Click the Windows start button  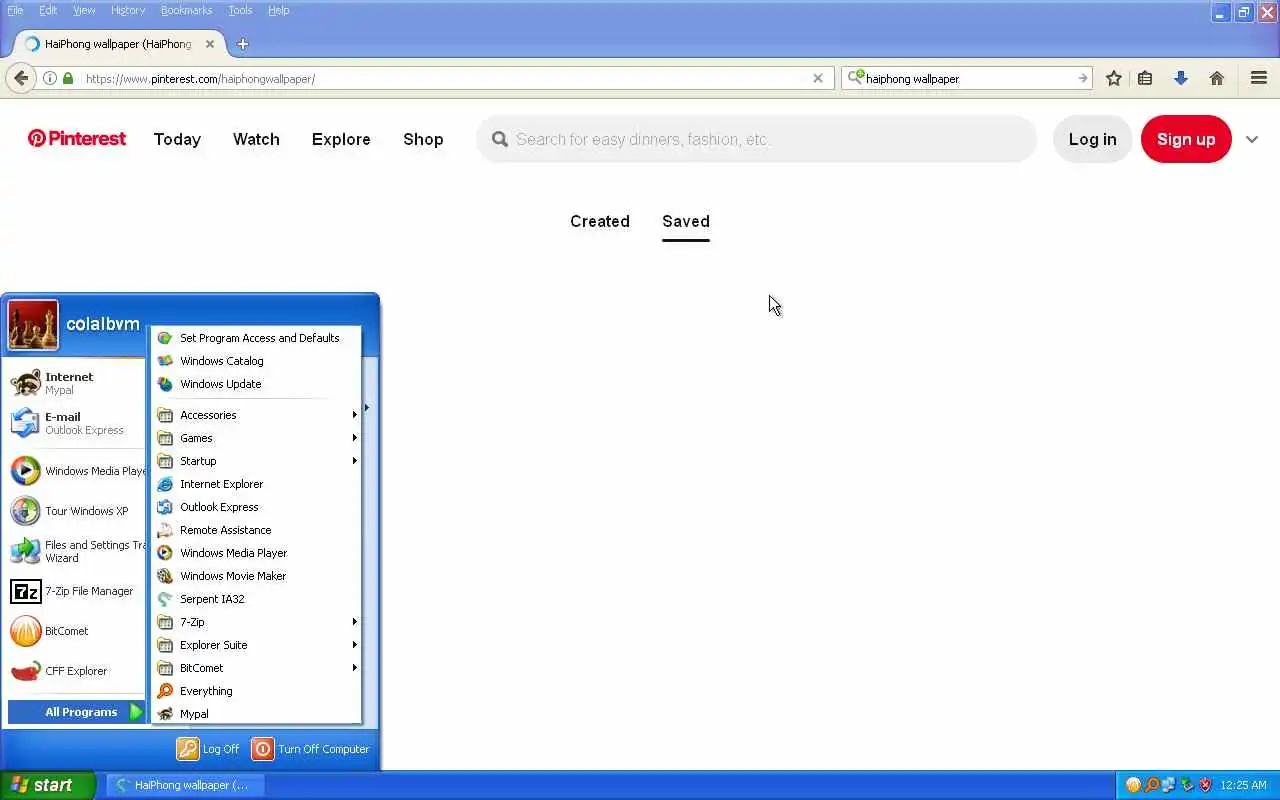click(47, 785)
